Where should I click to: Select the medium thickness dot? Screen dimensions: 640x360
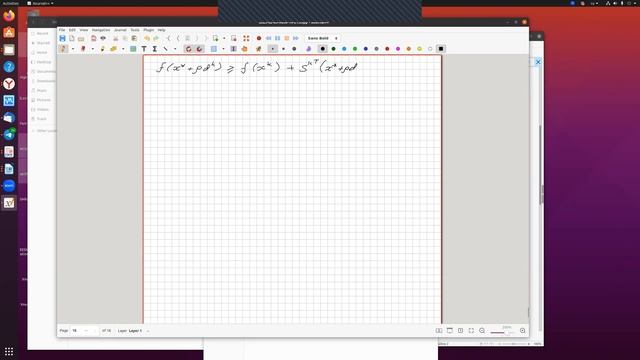(283, 49)
